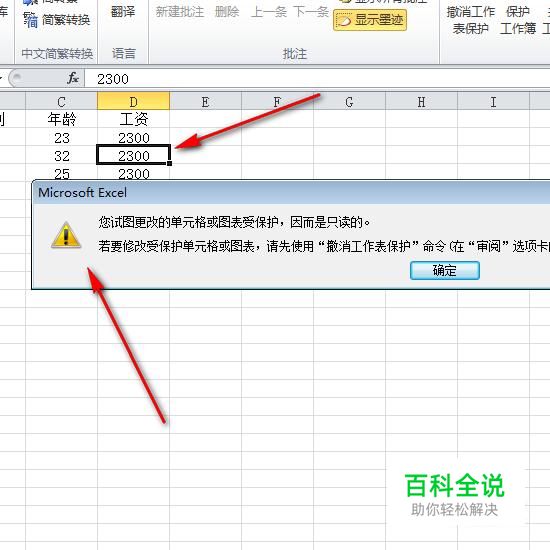Click the cell containing 32
This screenshot has width=550, height=550.
point(61,155)
